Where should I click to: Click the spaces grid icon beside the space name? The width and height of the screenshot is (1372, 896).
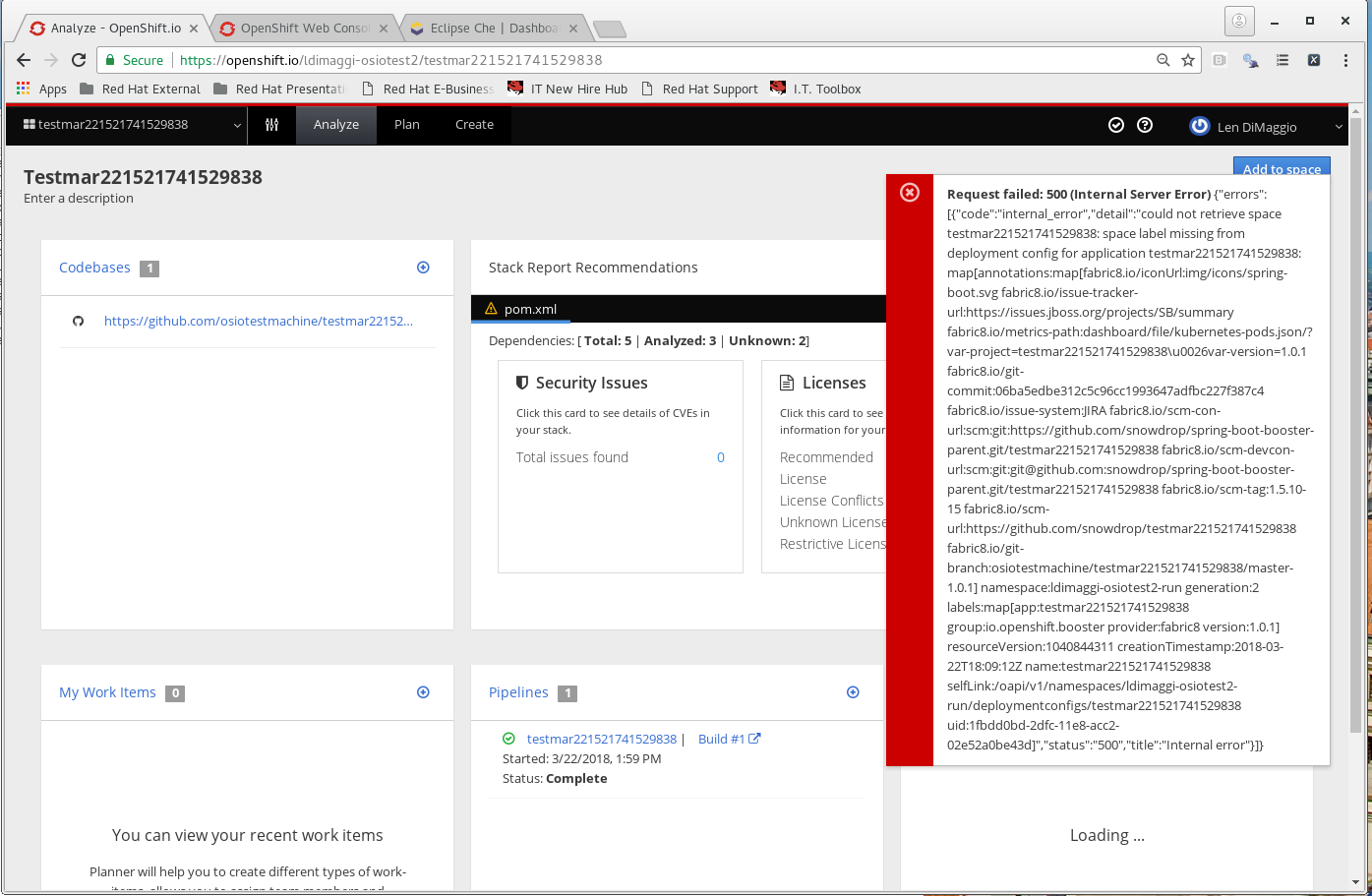[x=30, y=125]
